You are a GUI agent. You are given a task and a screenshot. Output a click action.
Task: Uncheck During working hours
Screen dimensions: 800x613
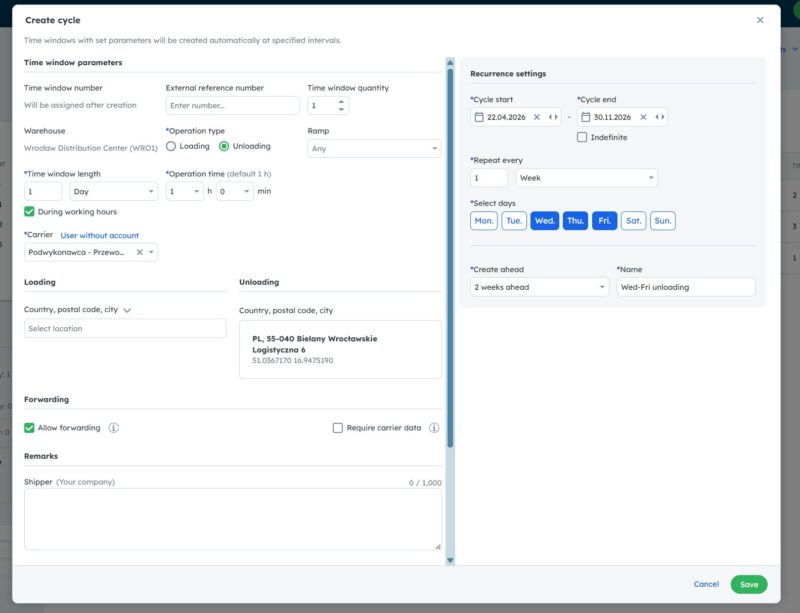[x=30, y=211]
